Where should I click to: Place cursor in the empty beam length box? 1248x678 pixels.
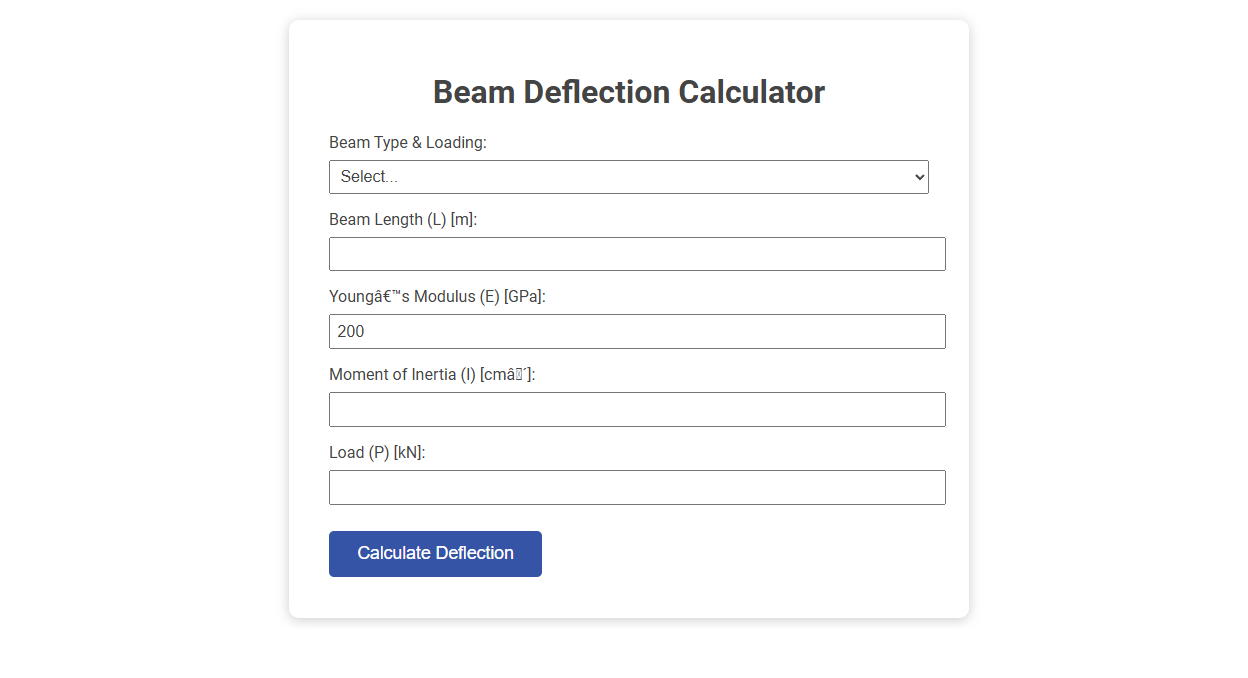637,253
